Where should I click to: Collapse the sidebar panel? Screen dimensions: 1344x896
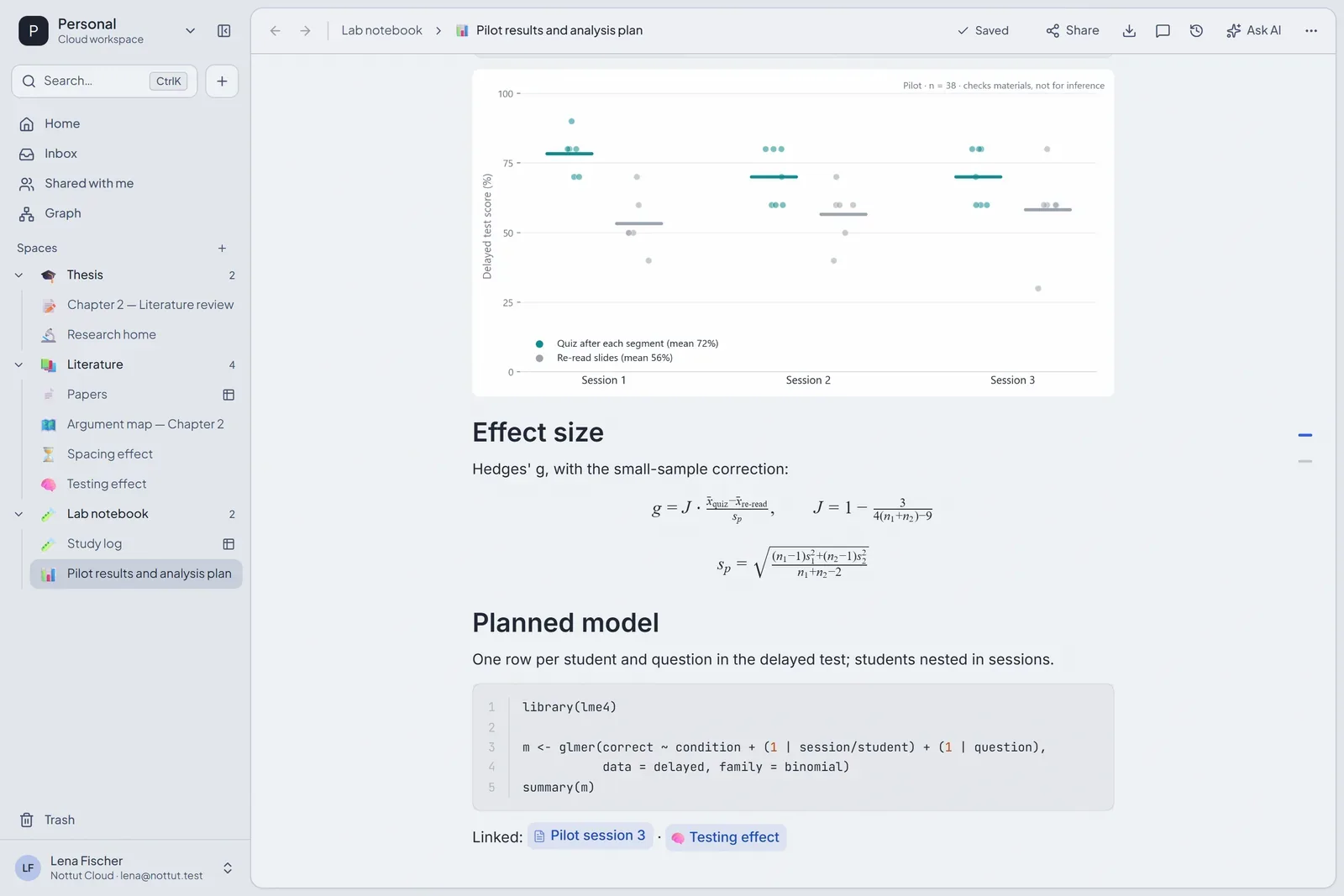tap(224, 31)
